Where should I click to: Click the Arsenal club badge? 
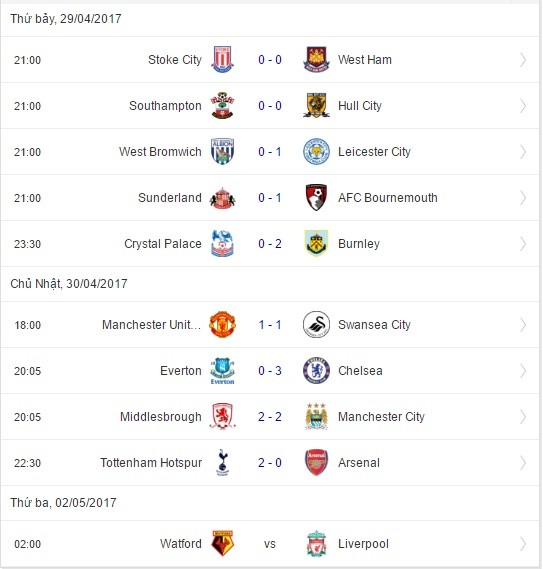click(316, 462)
